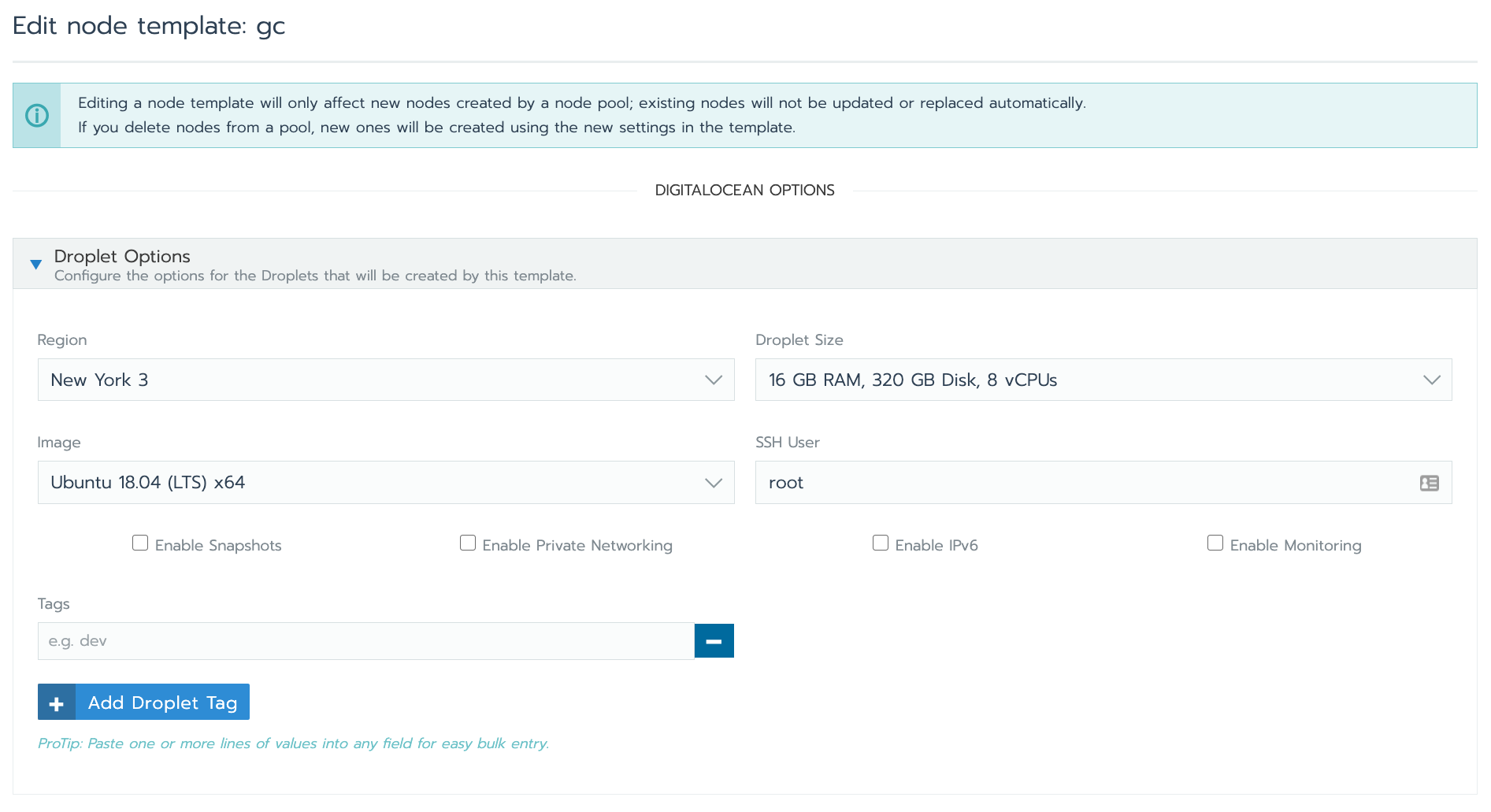Click the DIGITALOCEAN OPTIONS section heading
1491x812 pixels.
click(744, 191)
